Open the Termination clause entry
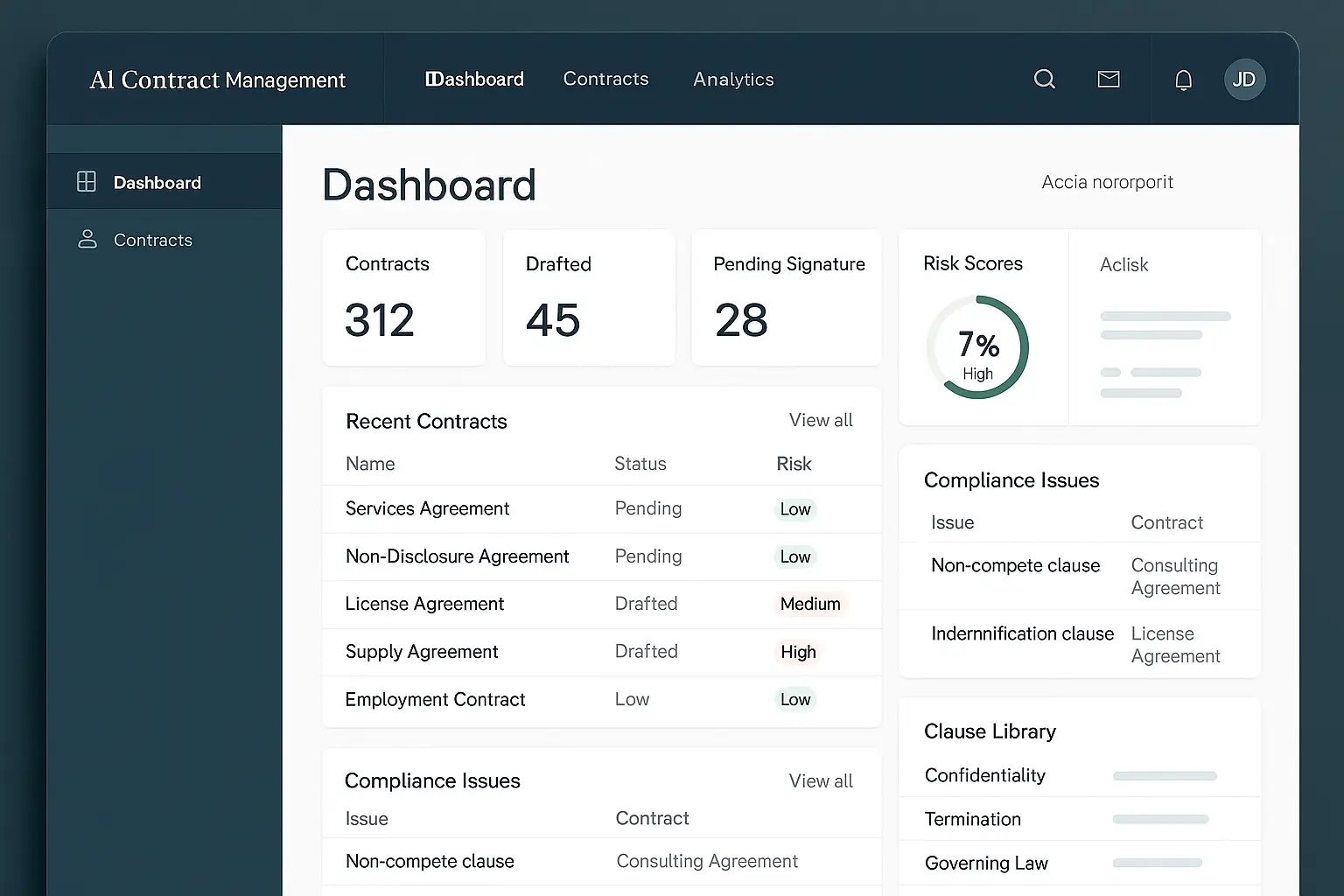Viewport: 1344px width, 896px height. (972, 819)
